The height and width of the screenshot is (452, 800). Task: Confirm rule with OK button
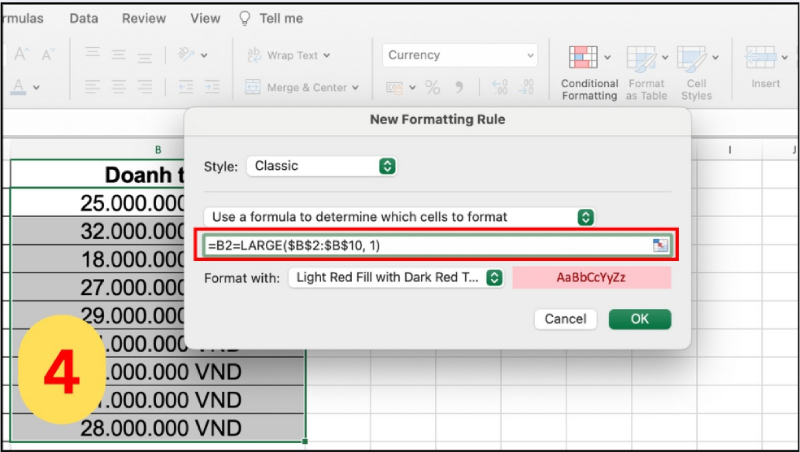[640, 319]
